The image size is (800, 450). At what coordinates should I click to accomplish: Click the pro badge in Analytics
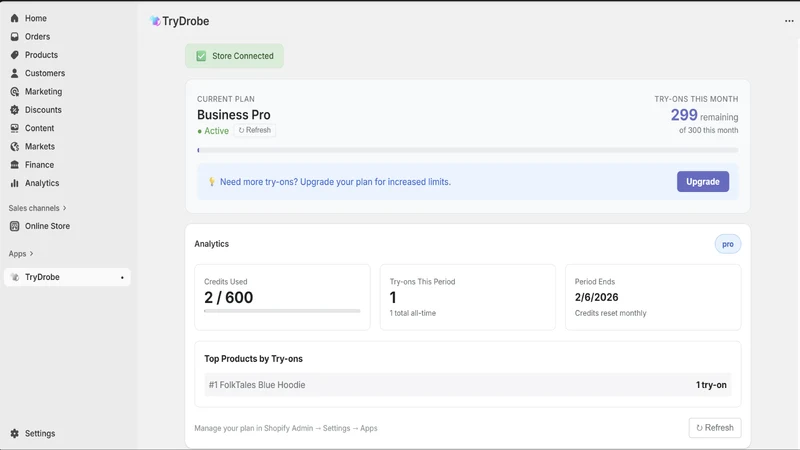point(728,244)
